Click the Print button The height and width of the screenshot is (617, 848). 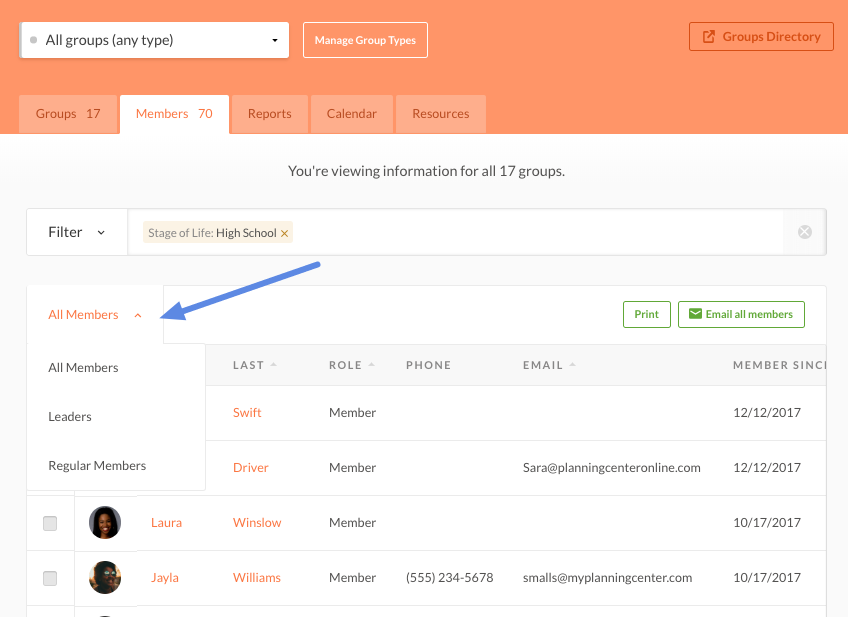click(x=647, y=315)
